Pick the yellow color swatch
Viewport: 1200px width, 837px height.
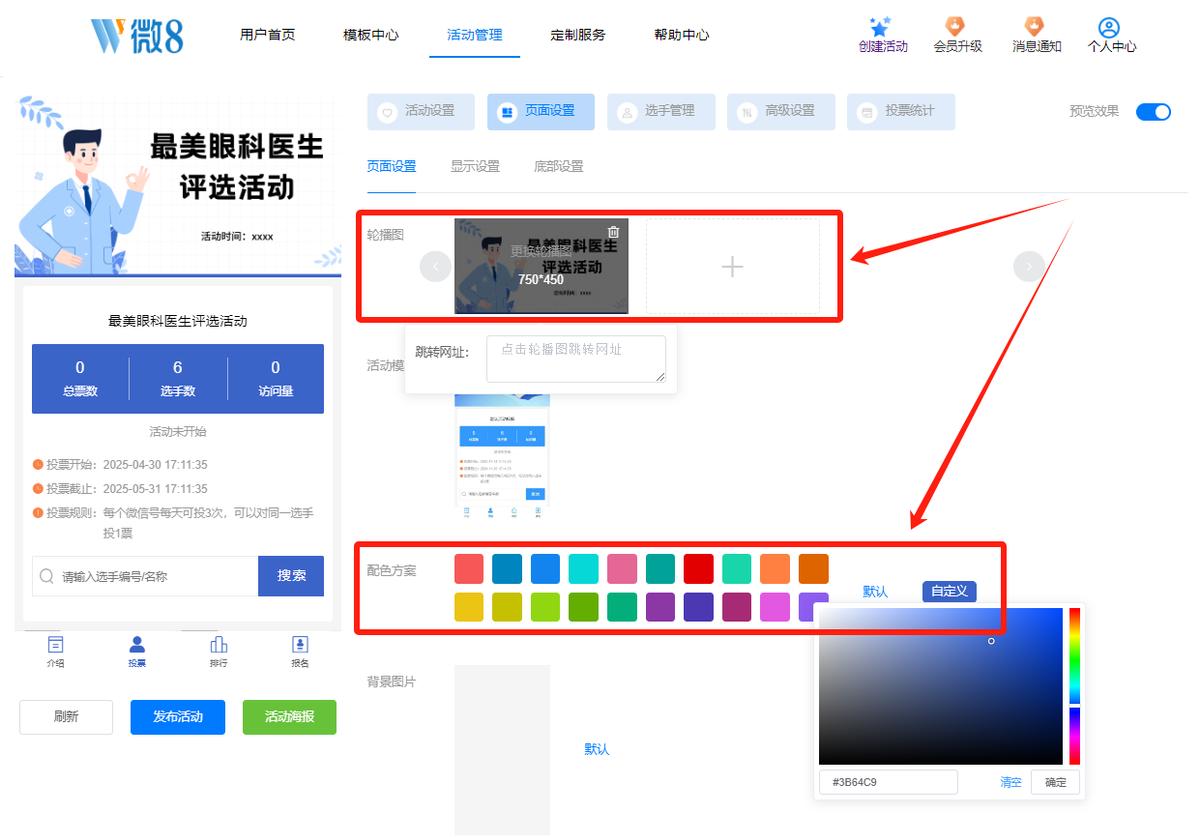[x=469, y=607]
